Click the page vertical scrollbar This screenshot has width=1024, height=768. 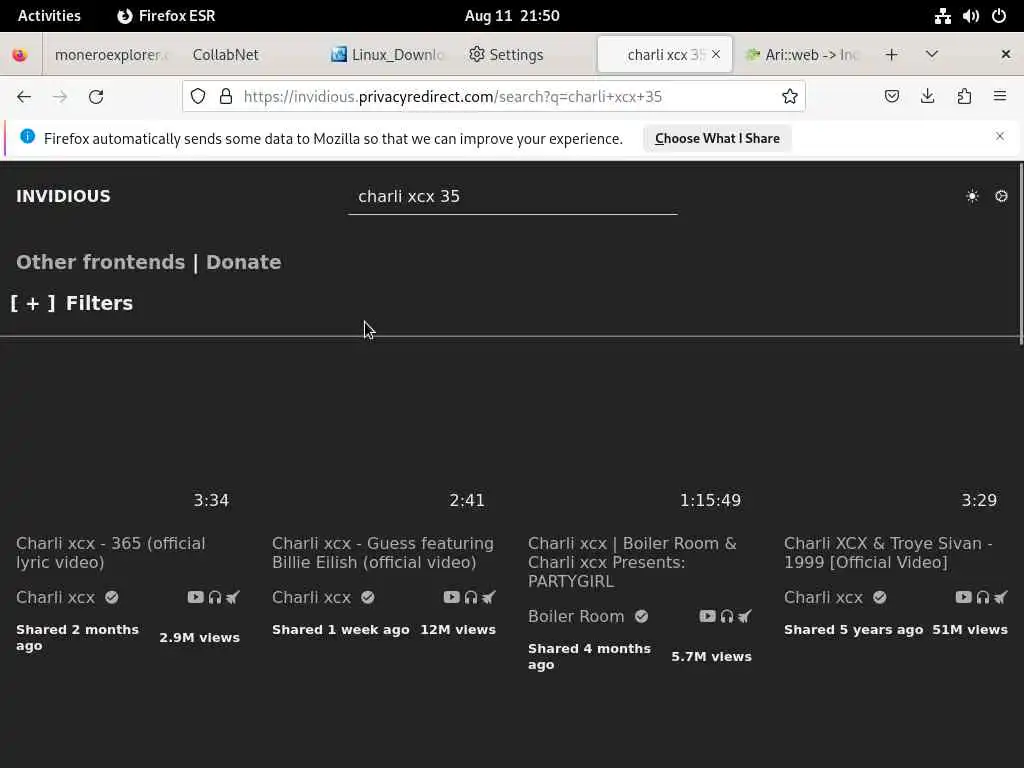coord(1020,254)
